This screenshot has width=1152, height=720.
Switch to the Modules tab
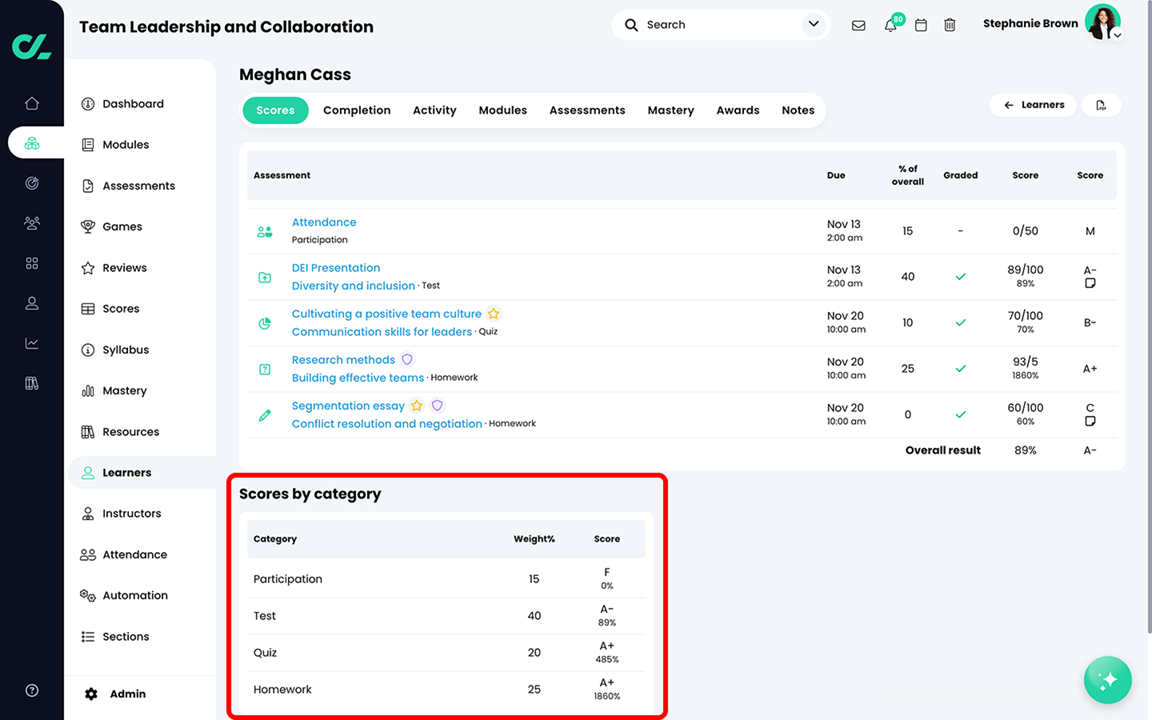coord(503,110)
